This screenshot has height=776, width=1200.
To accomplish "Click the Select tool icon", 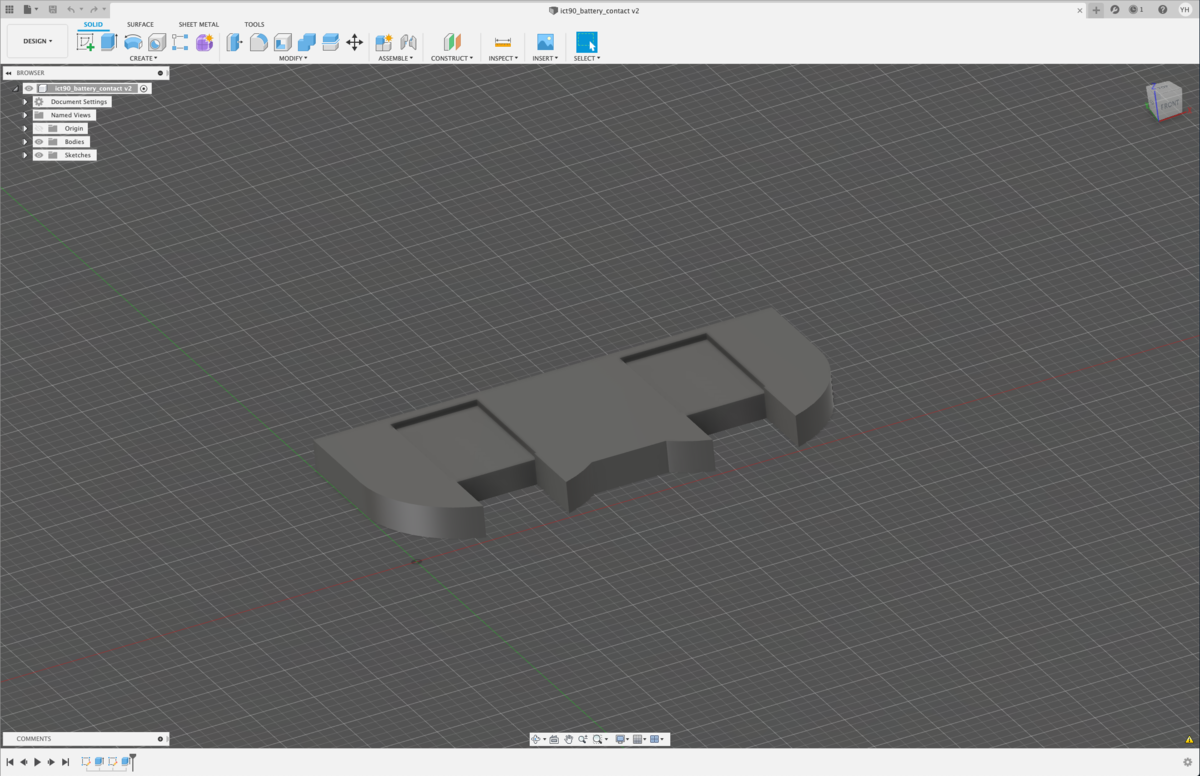I will [x=587, y=42].
